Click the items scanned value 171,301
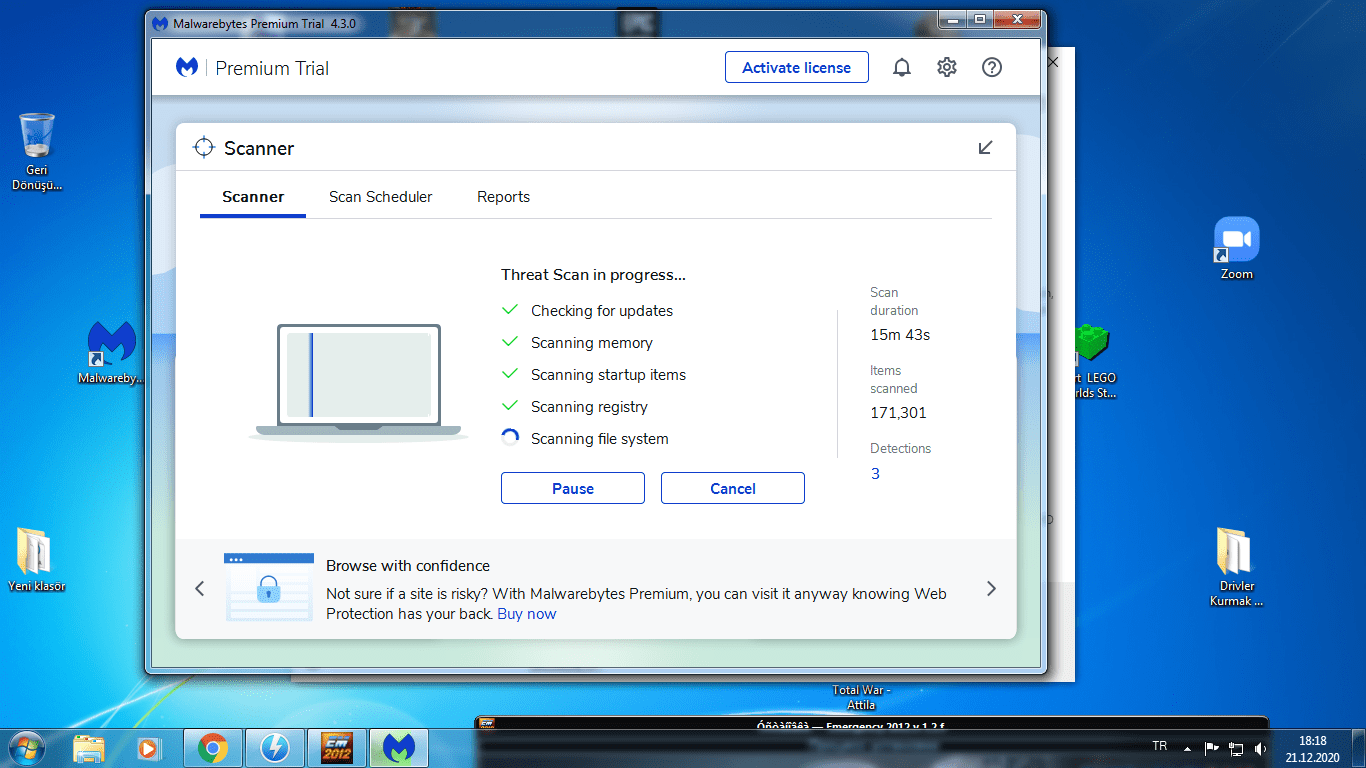 pyautogui.click(x=898, y=413)
